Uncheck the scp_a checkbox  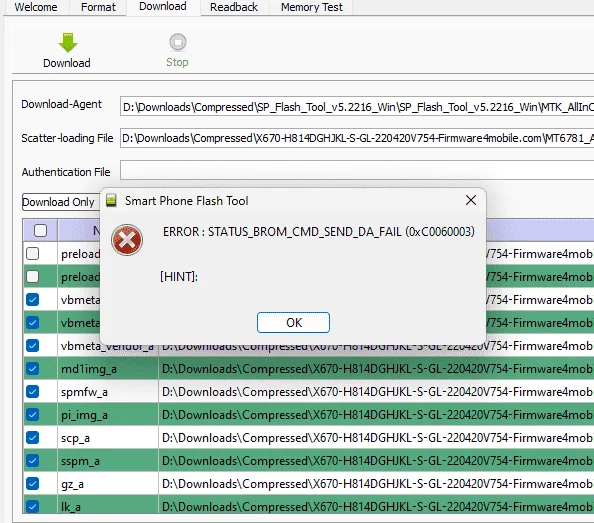[33, 438]
